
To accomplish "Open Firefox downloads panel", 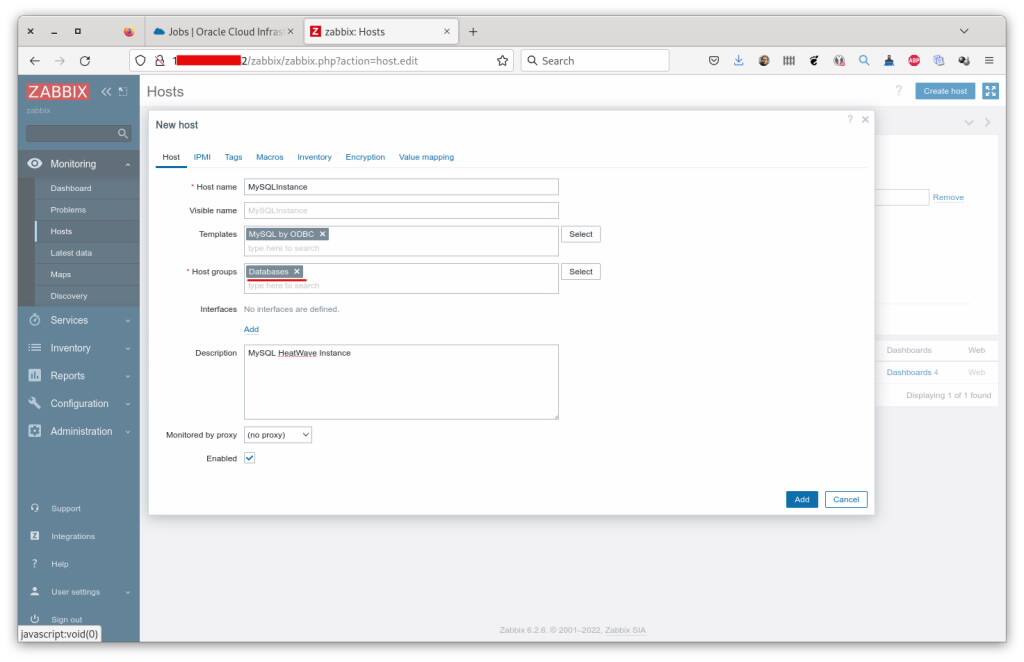I will point(739,61).
